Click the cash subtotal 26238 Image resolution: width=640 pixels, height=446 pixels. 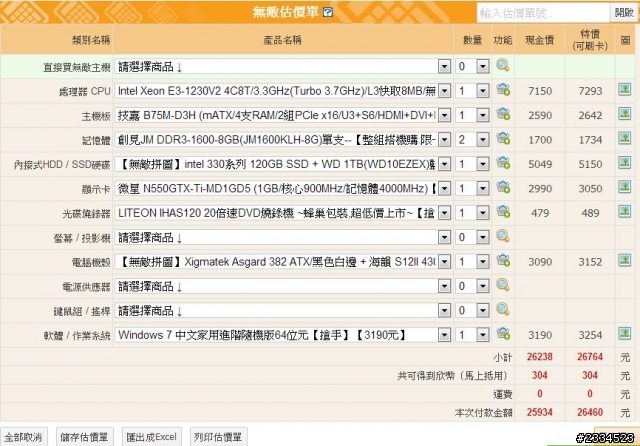coord(540,357)
